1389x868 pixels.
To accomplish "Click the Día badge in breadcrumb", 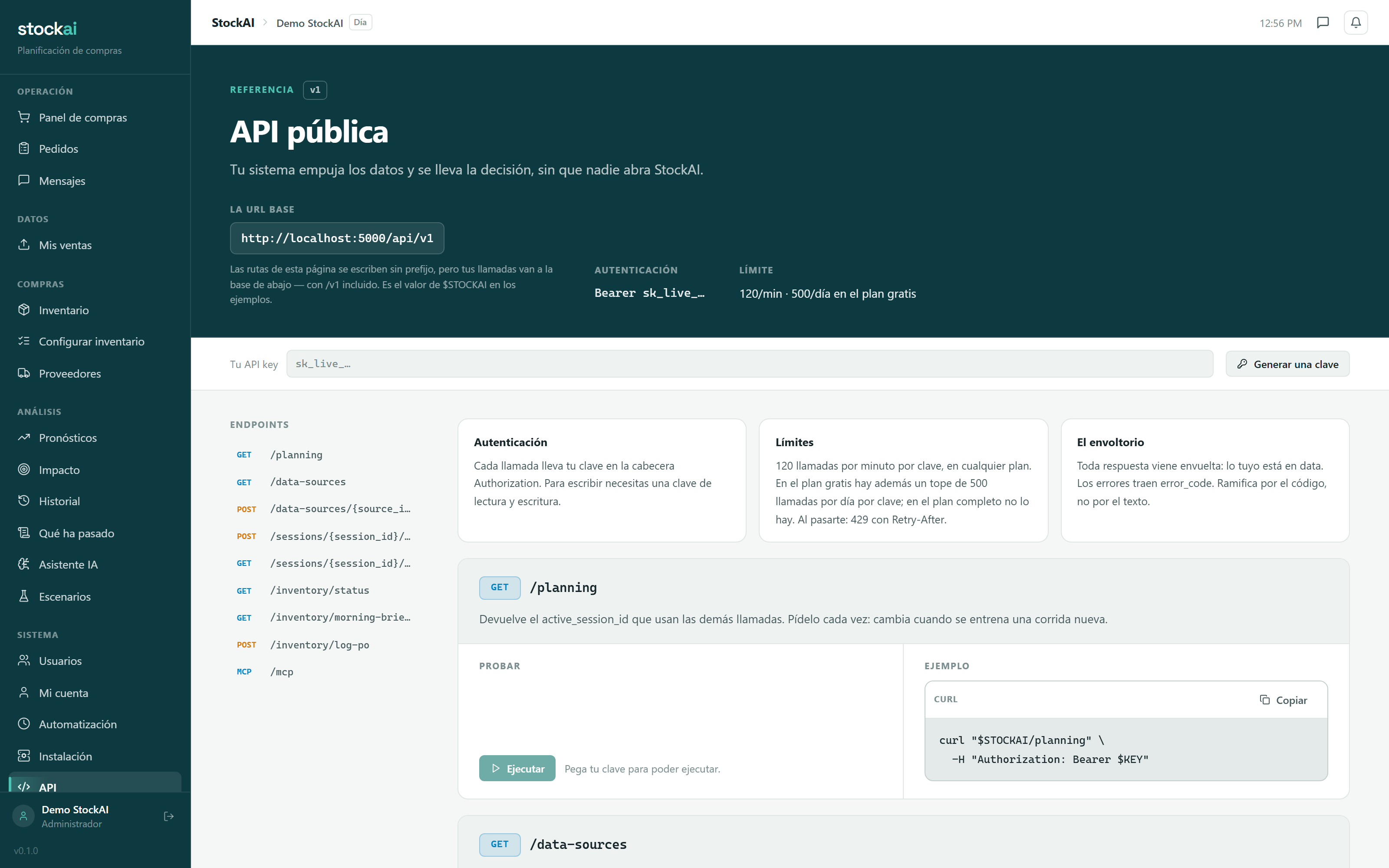I will [360, 23].
